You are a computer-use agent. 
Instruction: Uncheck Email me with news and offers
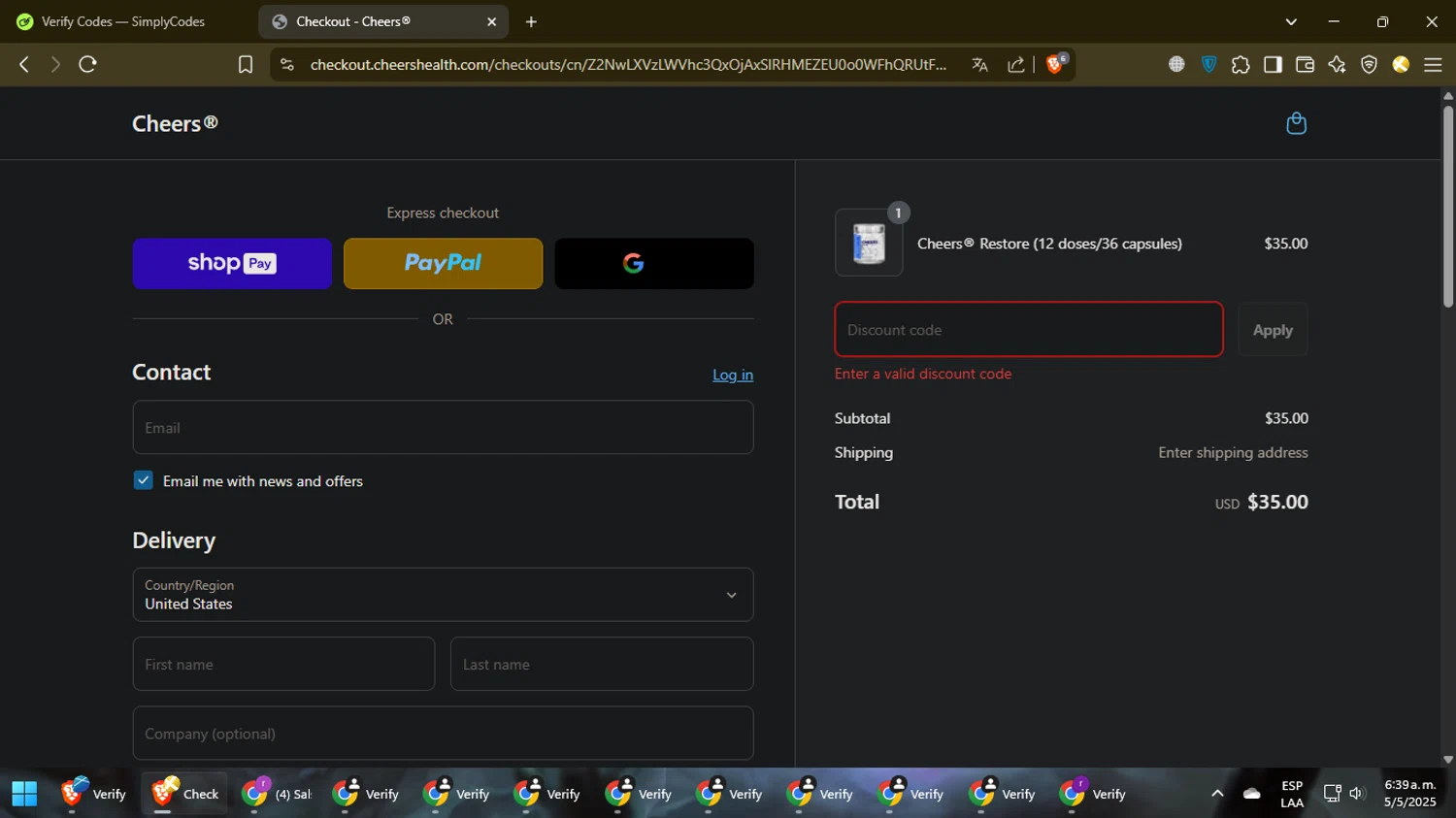point(144,480)
